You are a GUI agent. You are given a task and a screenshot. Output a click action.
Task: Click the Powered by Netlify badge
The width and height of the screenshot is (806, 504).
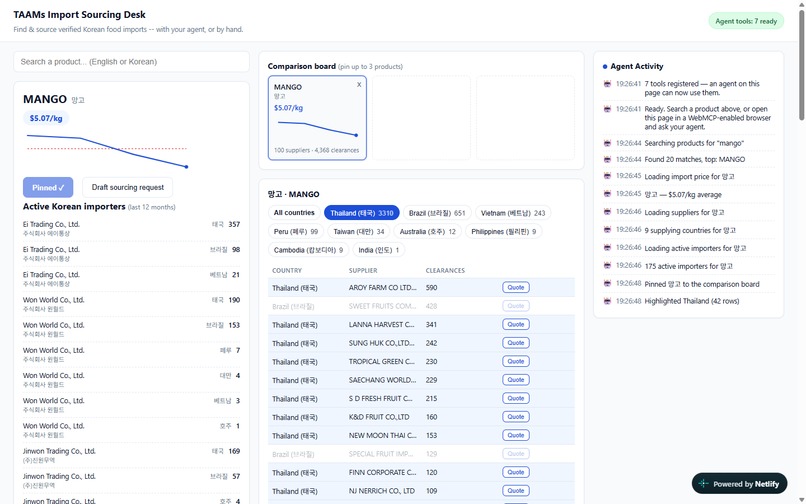pos(739,484)
